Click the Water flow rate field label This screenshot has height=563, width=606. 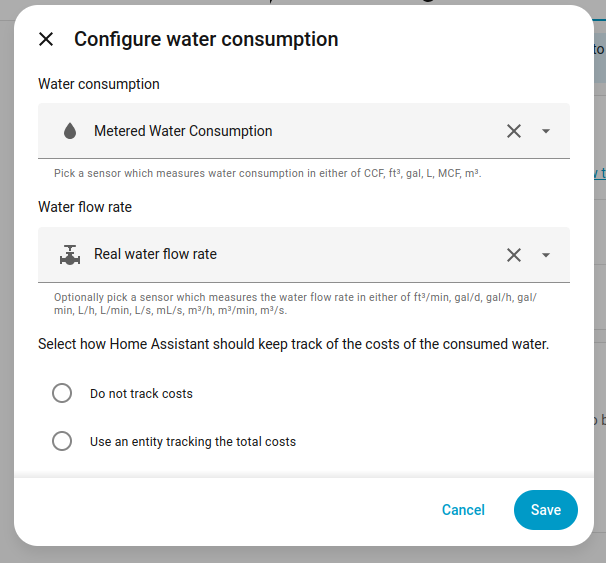coord(85,207)
